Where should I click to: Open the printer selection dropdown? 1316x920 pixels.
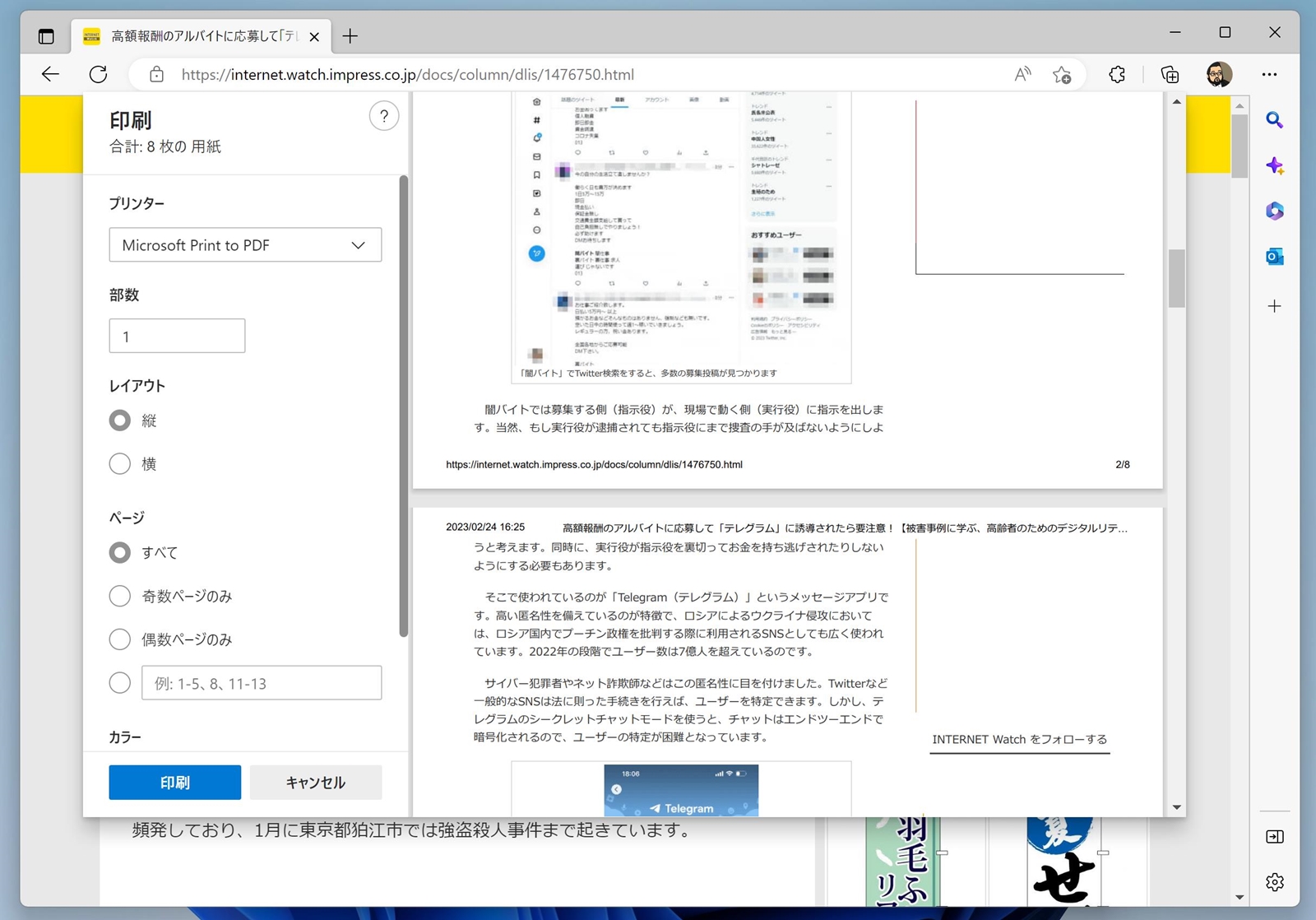pos(244,244)
